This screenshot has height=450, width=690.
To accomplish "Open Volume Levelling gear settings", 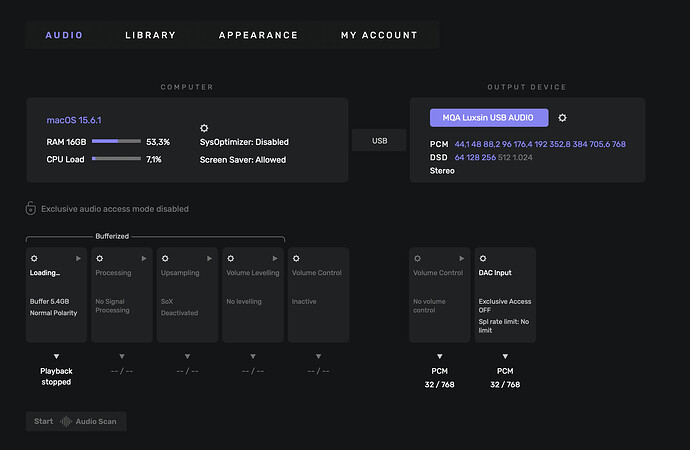I will tap(230, 258).
